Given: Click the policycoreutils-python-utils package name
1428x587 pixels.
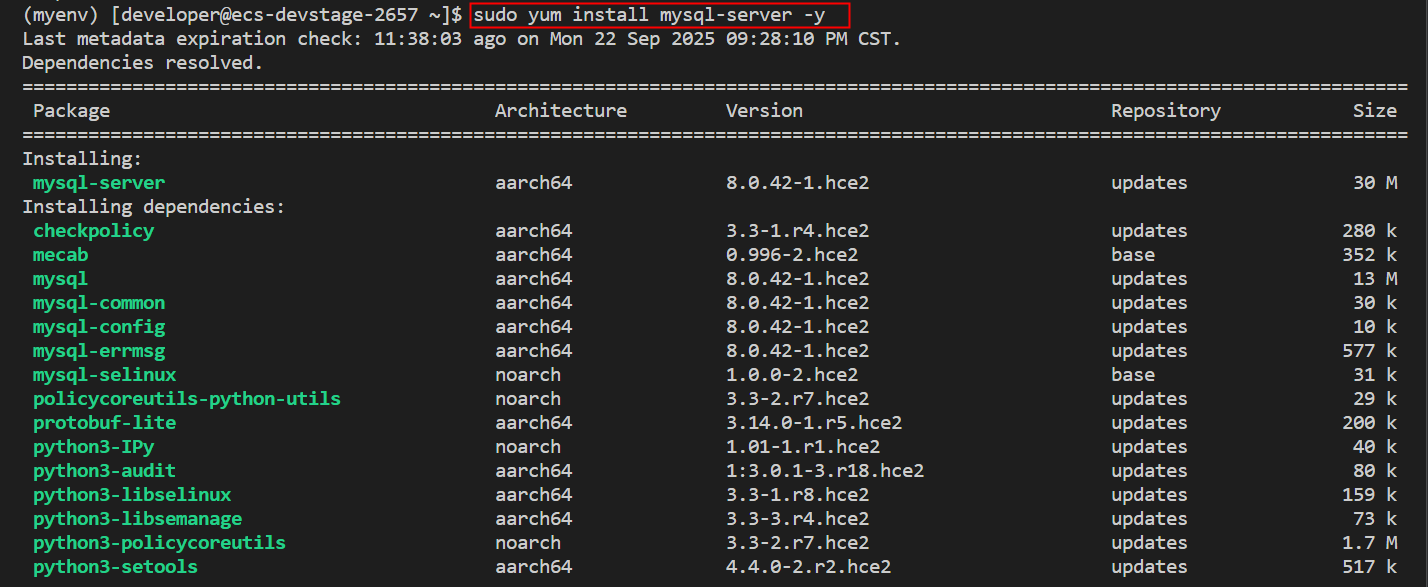Looking at the screenshot, I should click(x=187, y=399).
